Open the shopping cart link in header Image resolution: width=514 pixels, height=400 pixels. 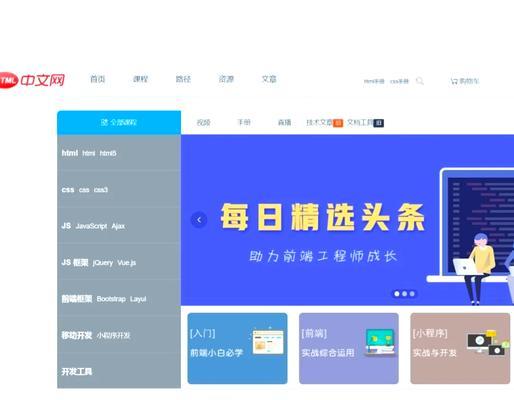(x=465, y=81)
